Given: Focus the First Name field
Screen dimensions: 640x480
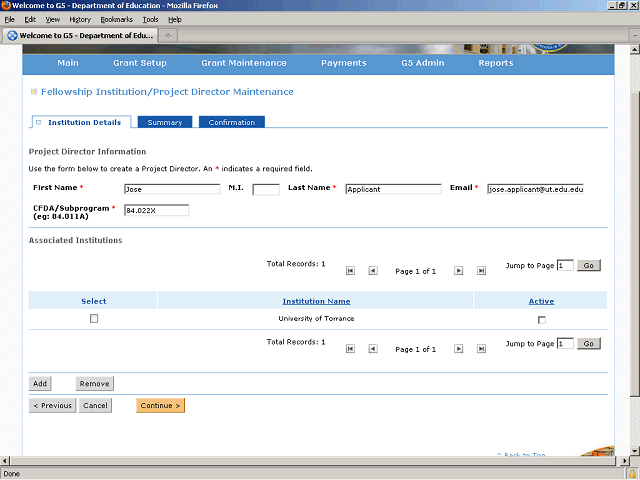Looking at the screenshot, I should click(172, 189).
